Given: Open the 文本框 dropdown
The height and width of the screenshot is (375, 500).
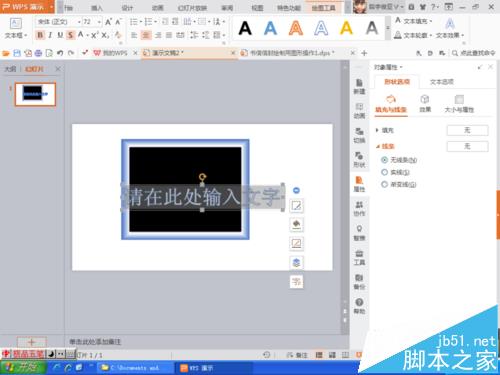Looking at the screenshot, I should [x=16, y=35].
